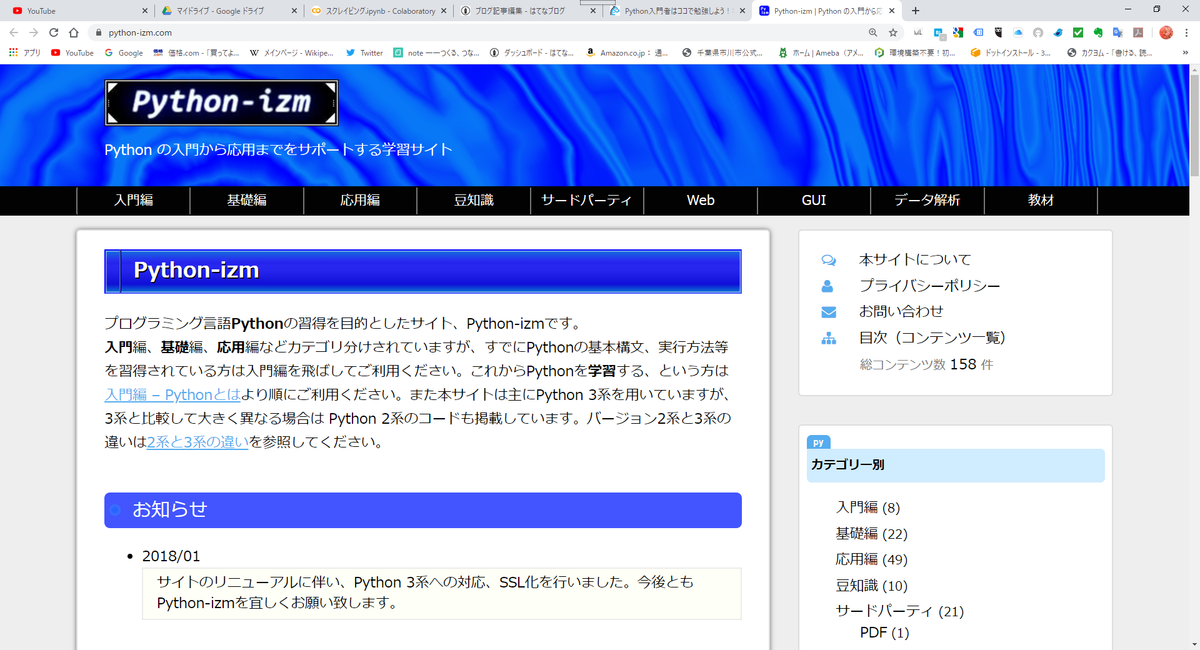The width and height of the screenshot is (1200, 650).
Task: Open the Twitter bookmark
Action: tap(364, 52)
